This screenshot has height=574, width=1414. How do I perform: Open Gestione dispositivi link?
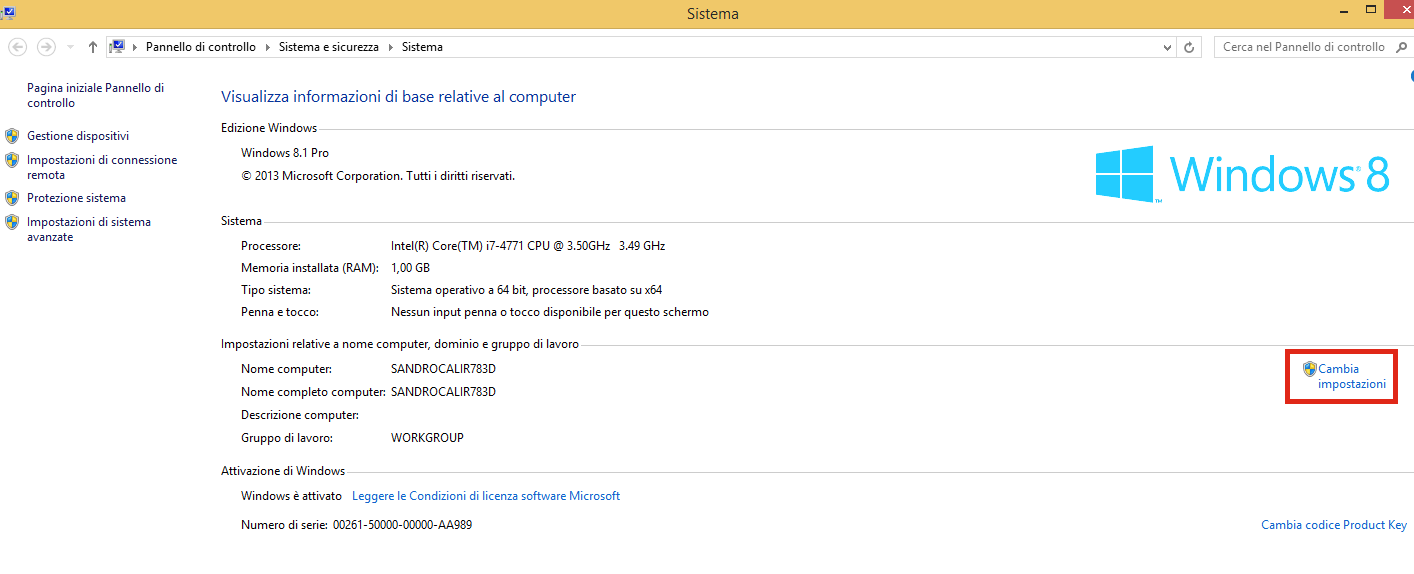[78, 136]
